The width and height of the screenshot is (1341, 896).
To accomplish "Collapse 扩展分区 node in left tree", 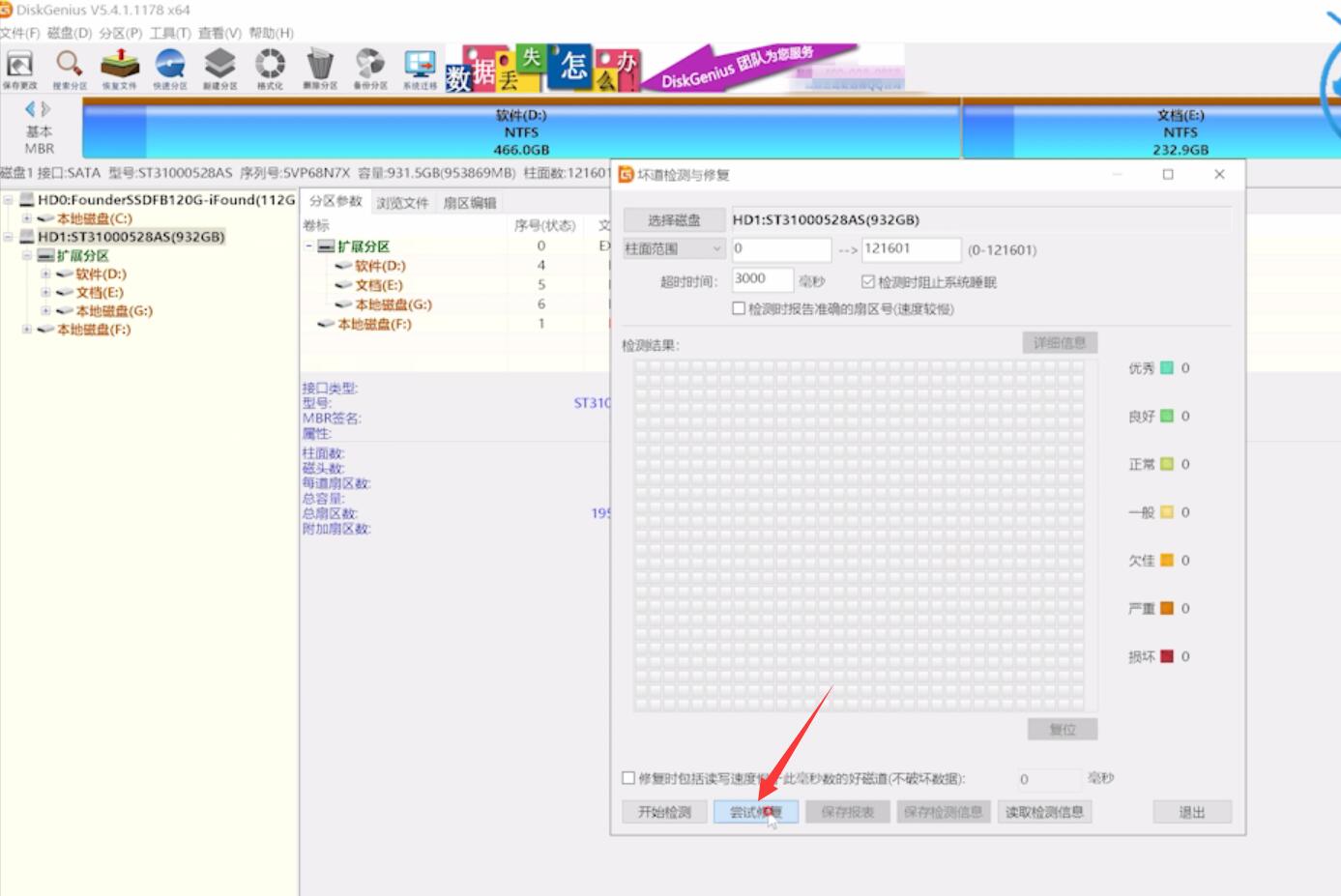I will [27, 256].
